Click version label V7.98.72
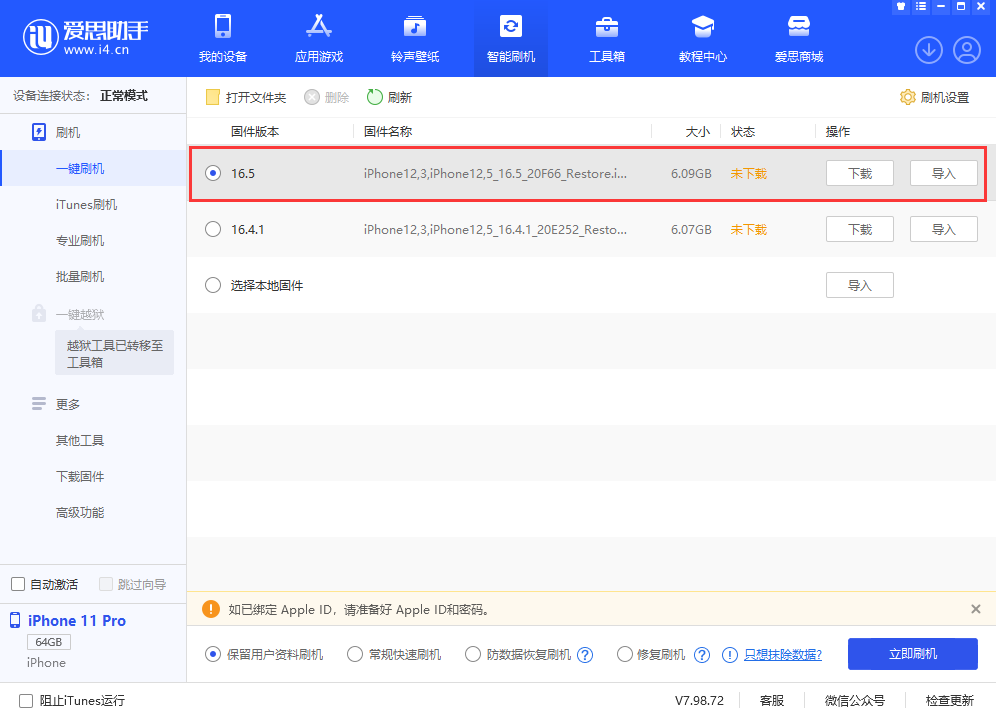 699,700
